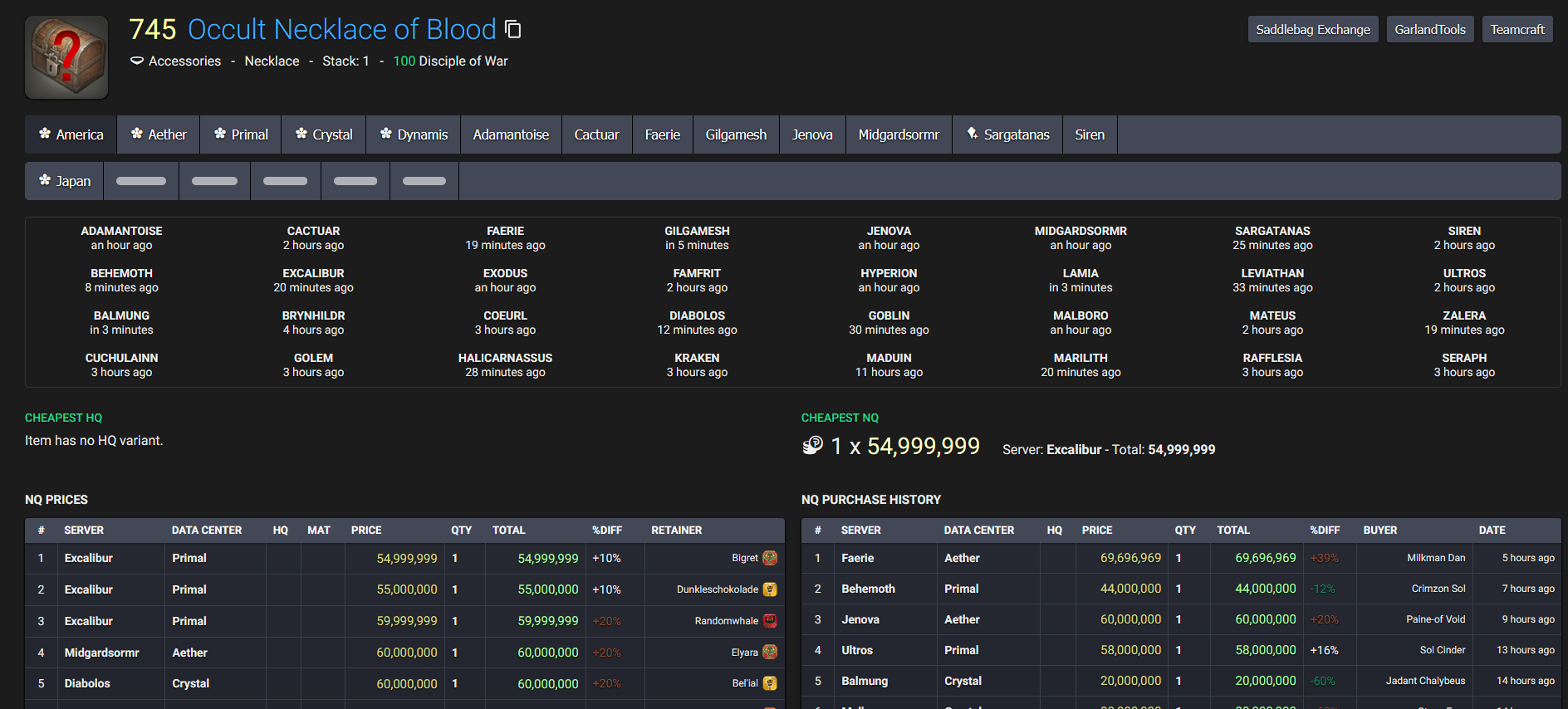
Task: Click the city icon next to Bel'ial
Action: click(770, 683)
